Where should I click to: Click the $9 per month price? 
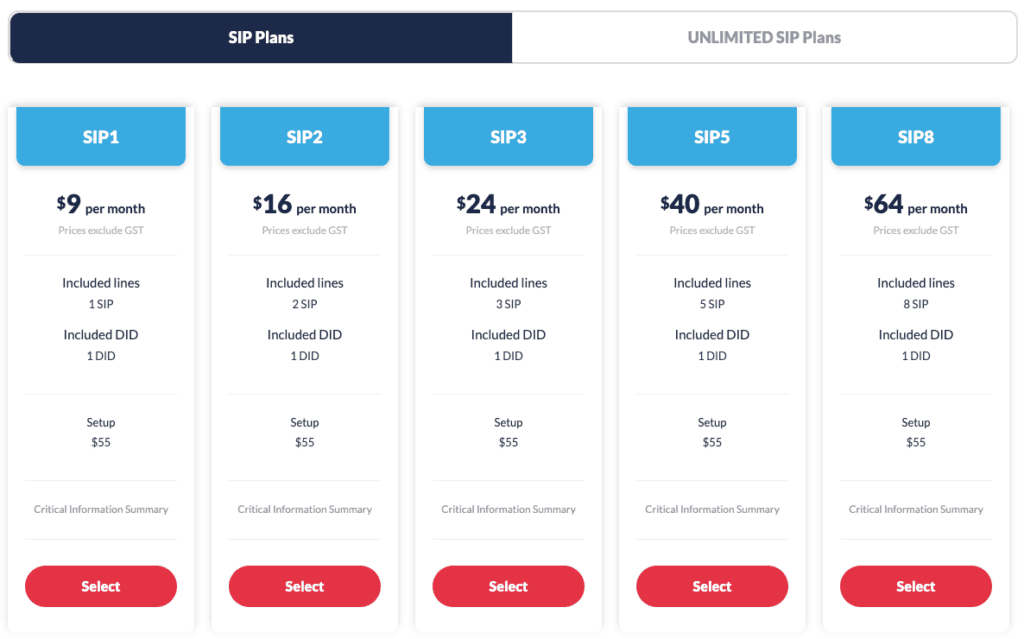click(x=100, y=206)
